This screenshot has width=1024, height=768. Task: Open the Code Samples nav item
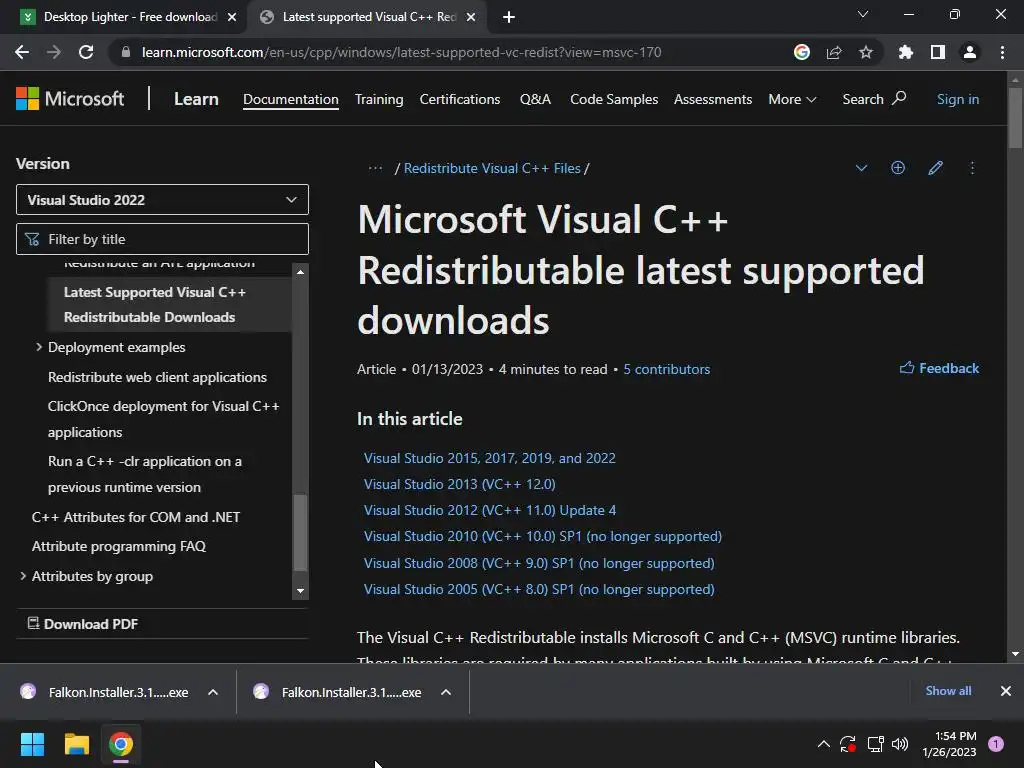(614, 99)
